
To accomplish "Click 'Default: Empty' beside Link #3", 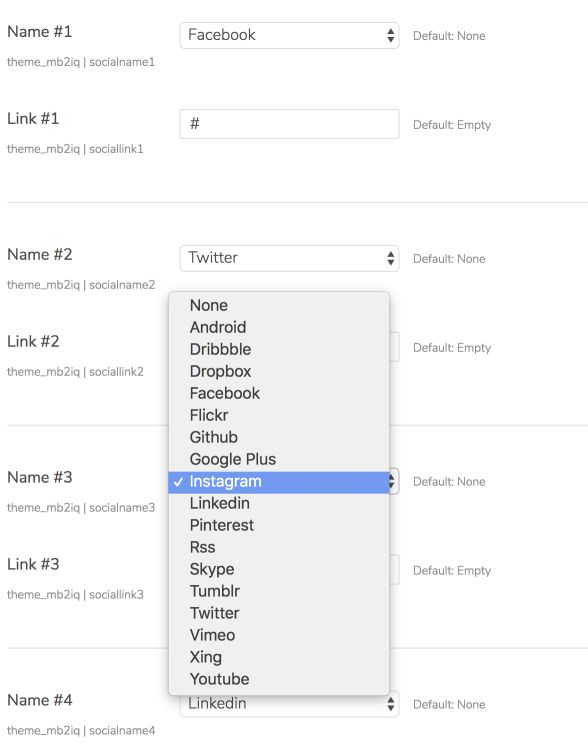I will click(452, 571).
